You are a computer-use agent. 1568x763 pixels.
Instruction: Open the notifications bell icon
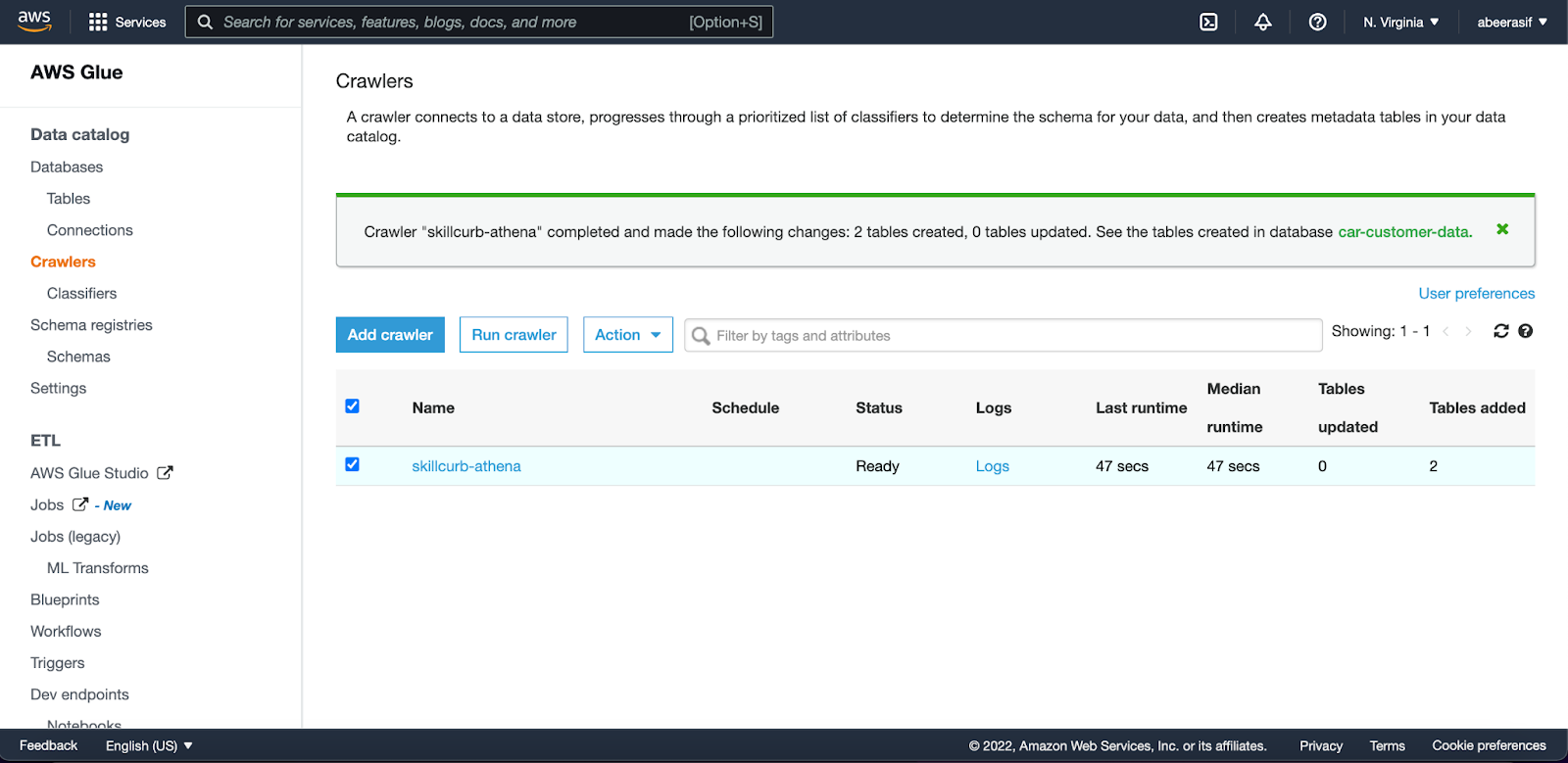(1263, 22)
